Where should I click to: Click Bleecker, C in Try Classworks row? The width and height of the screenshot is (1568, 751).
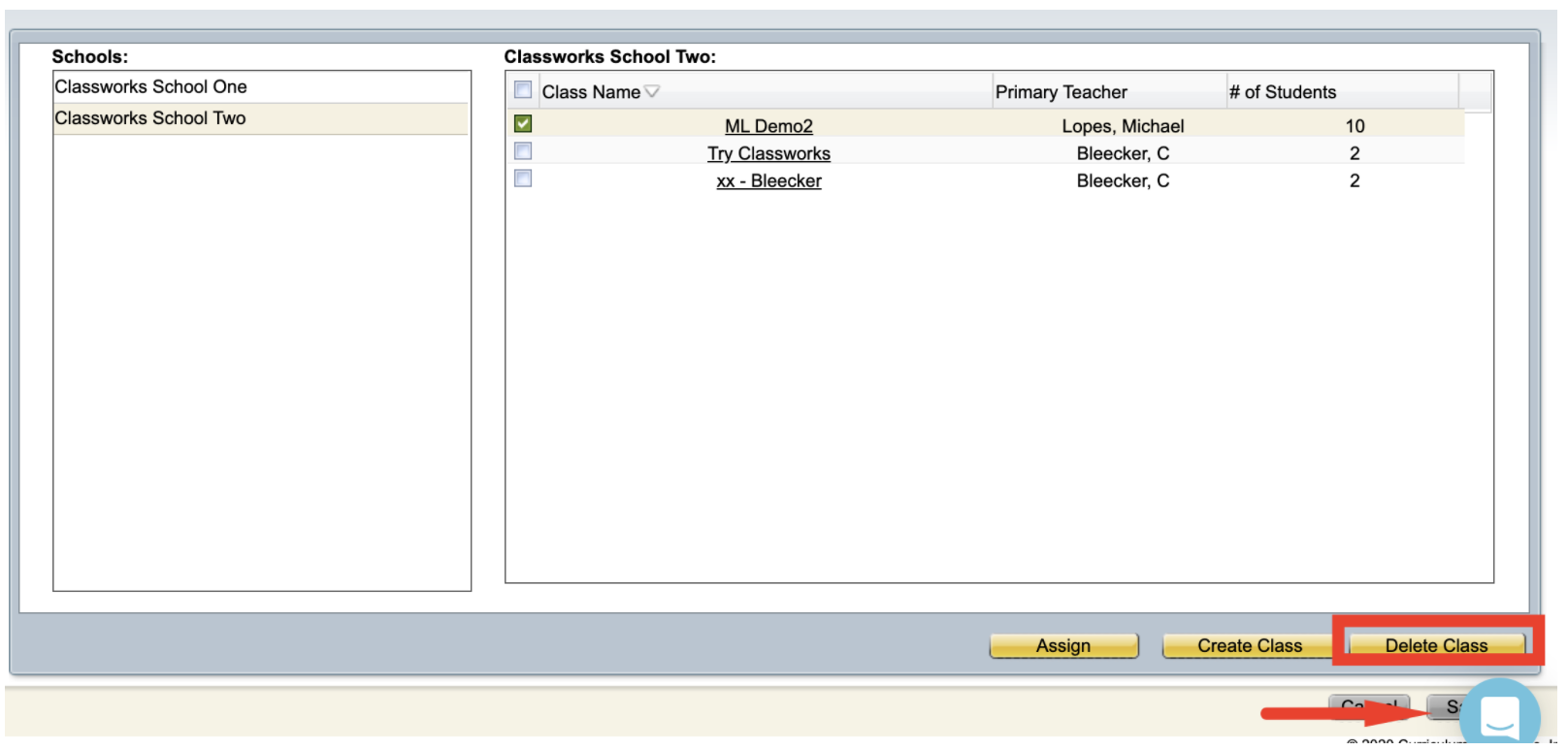click(1123, 153)
